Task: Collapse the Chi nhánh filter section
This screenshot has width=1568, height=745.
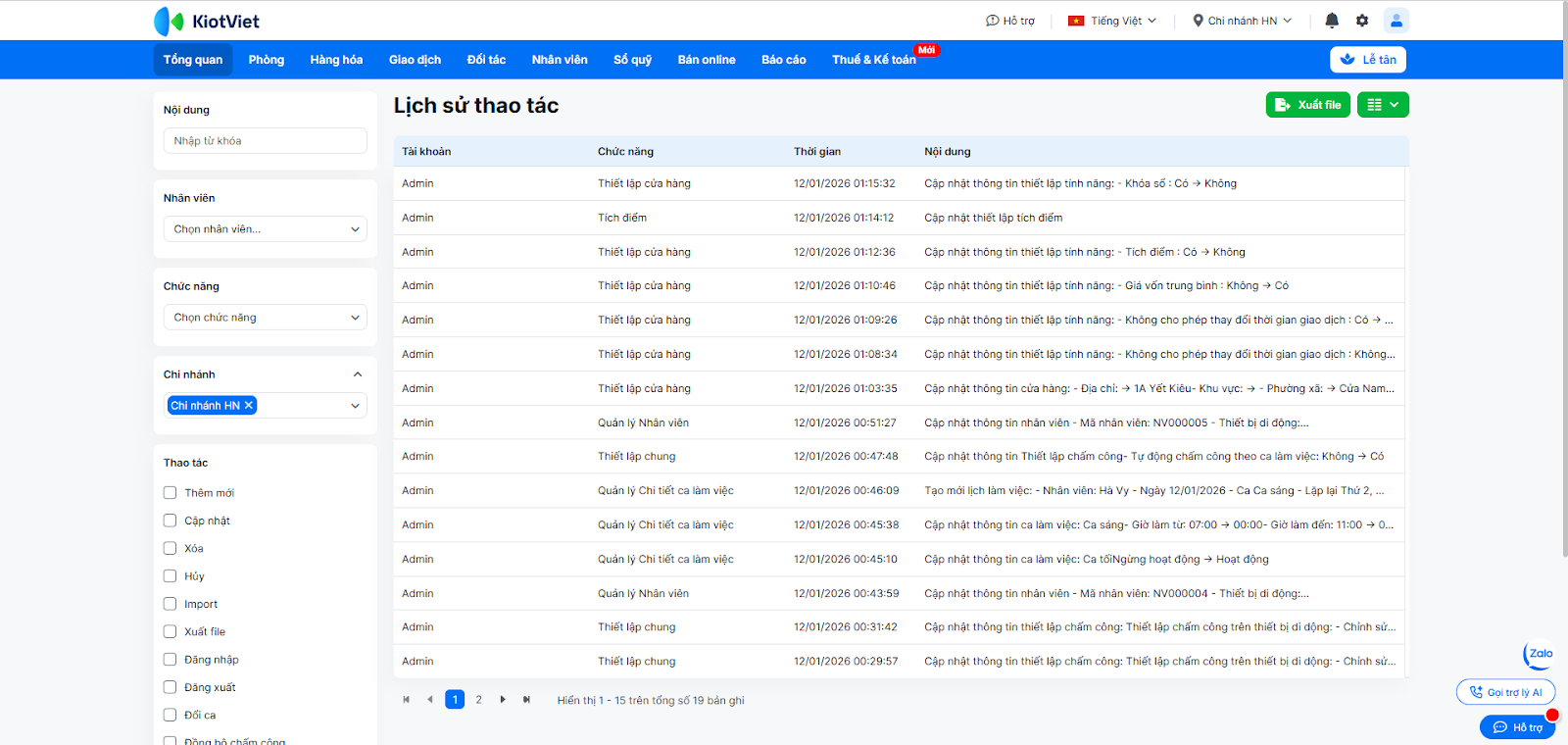Action: (x=358, y=374)
